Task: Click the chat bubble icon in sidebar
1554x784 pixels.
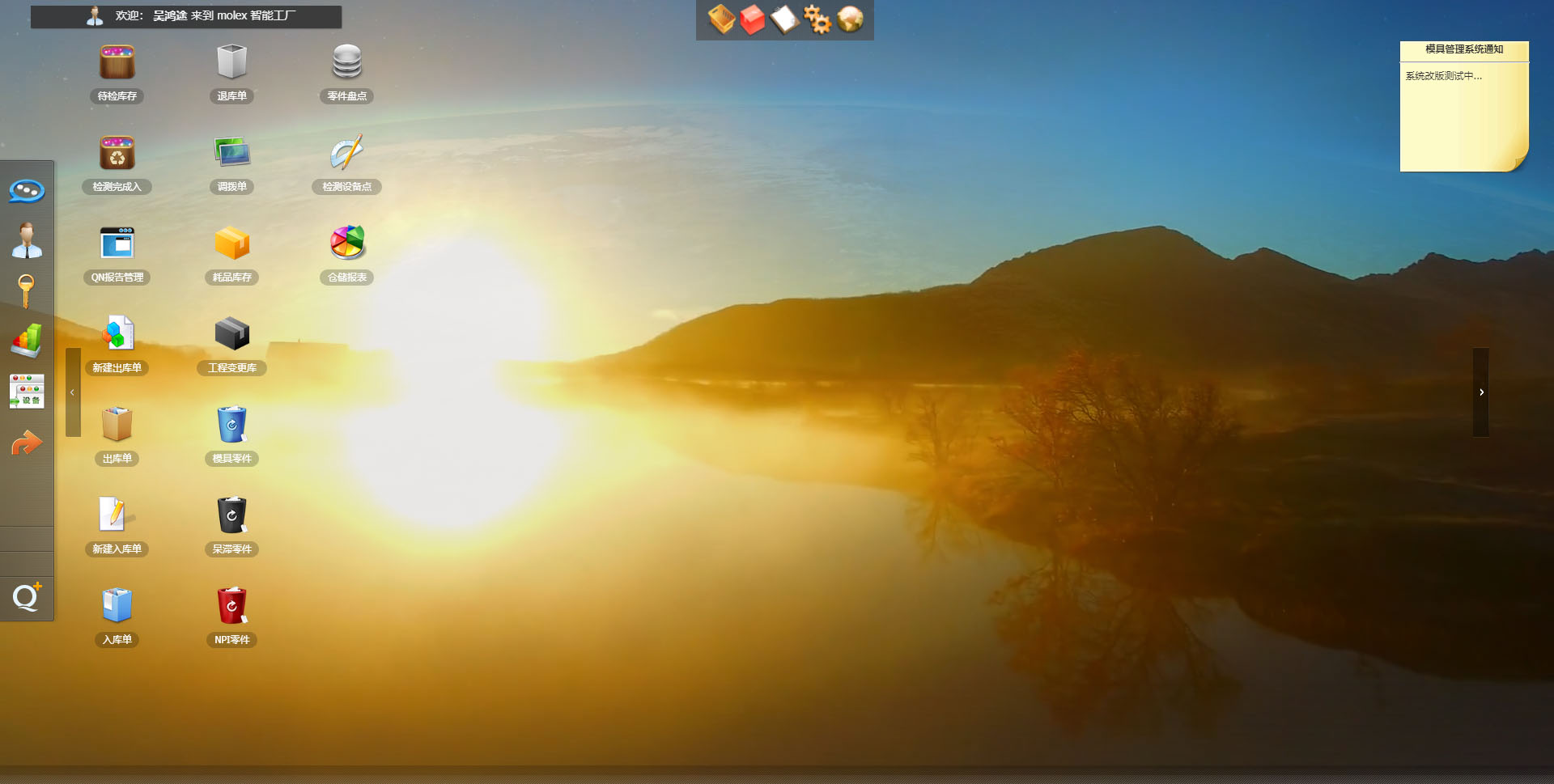Action: coord(27,191)
